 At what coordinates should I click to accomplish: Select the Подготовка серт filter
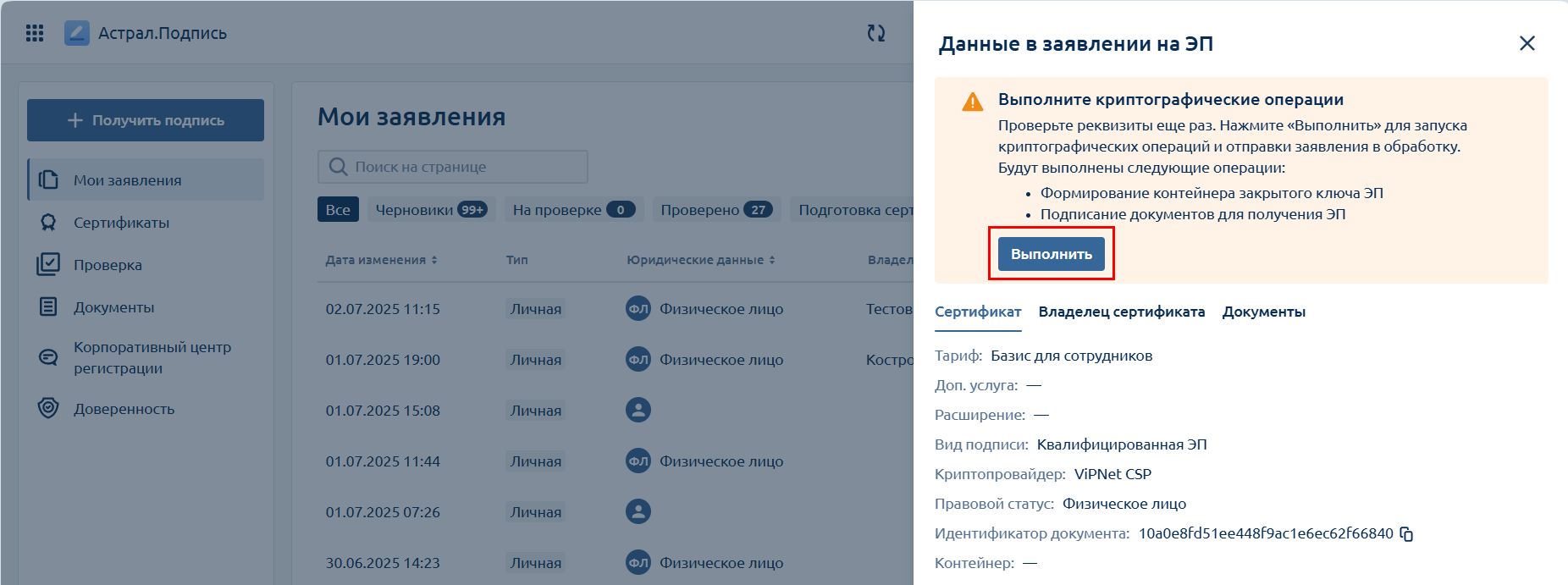pos(853,209)
